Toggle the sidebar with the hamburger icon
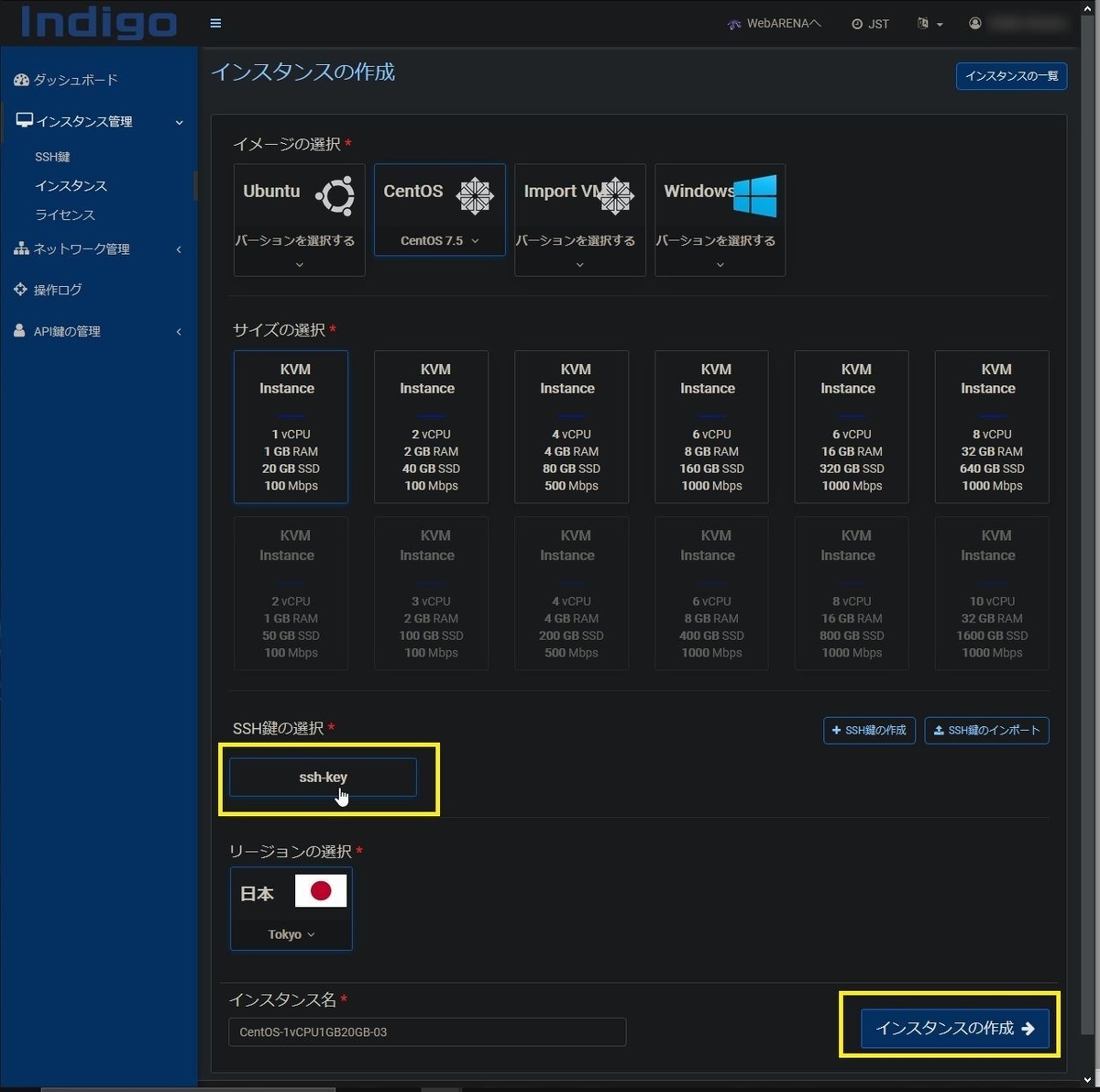The width and height of the screenshot is (1100, 1092). [216, 23]
